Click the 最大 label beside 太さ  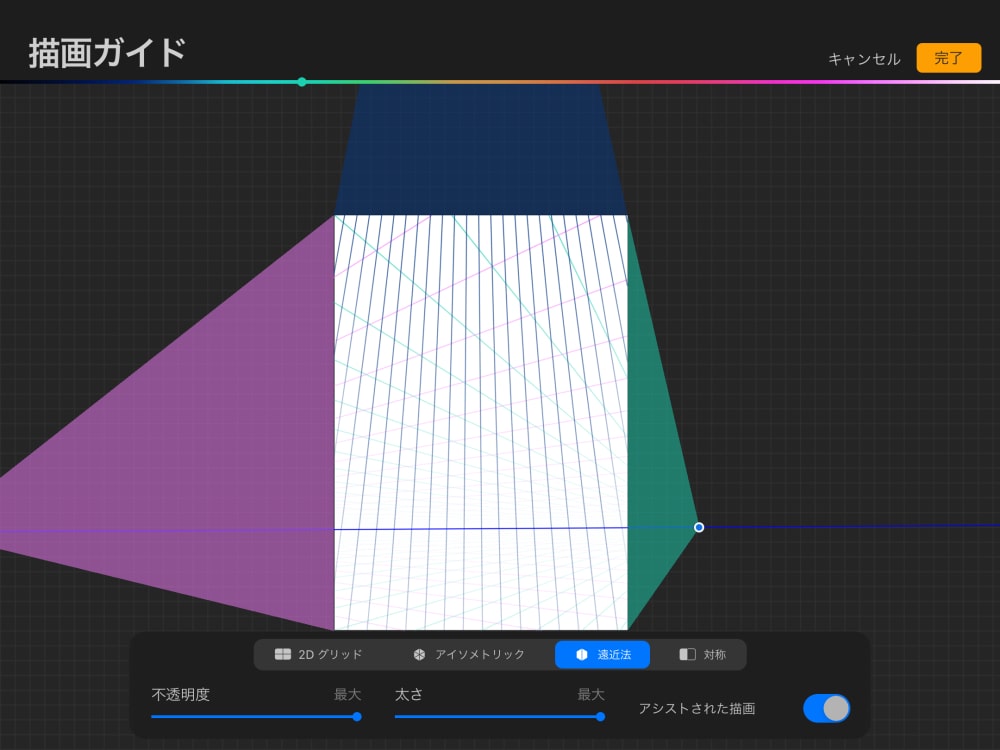(591, 694)
